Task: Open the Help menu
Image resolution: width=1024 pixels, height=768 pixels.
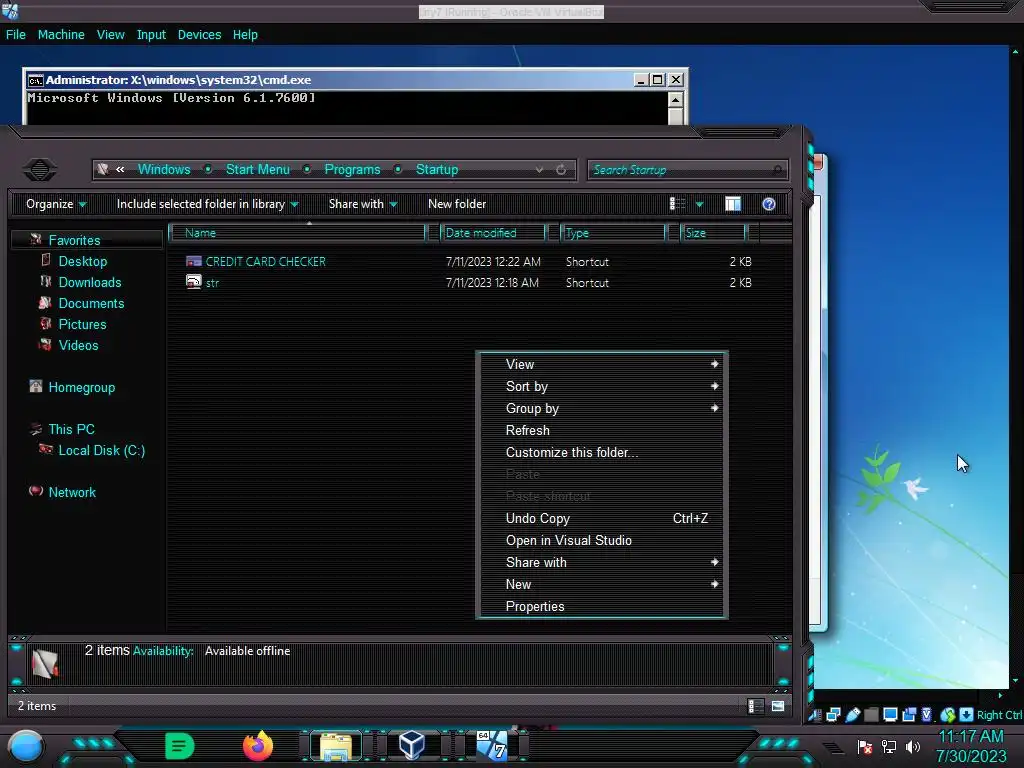Action: click(245, 35)
